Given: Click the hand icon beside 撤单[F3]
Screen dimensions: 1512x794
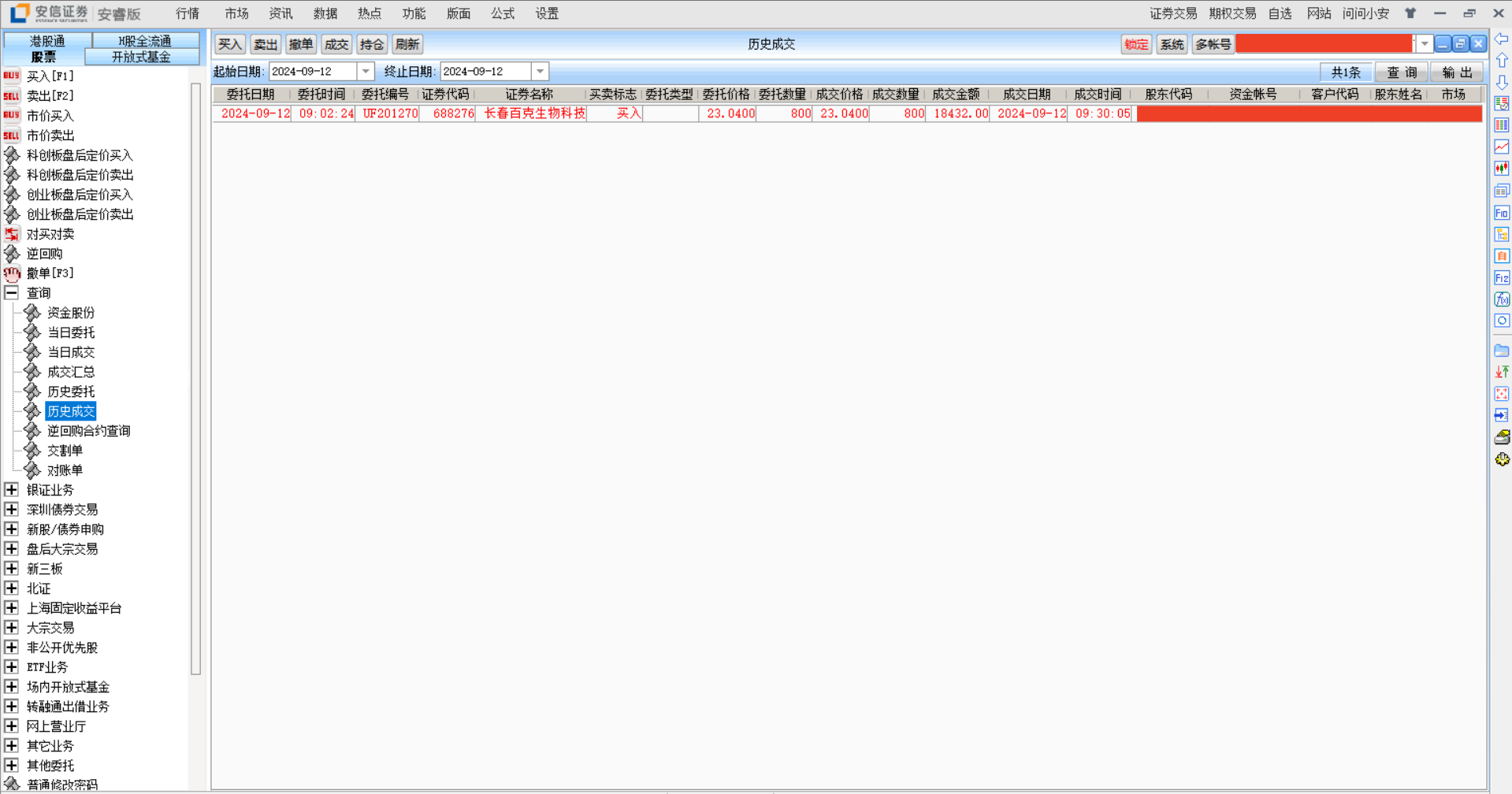Looking at the screenshot, I should (11, 273).
